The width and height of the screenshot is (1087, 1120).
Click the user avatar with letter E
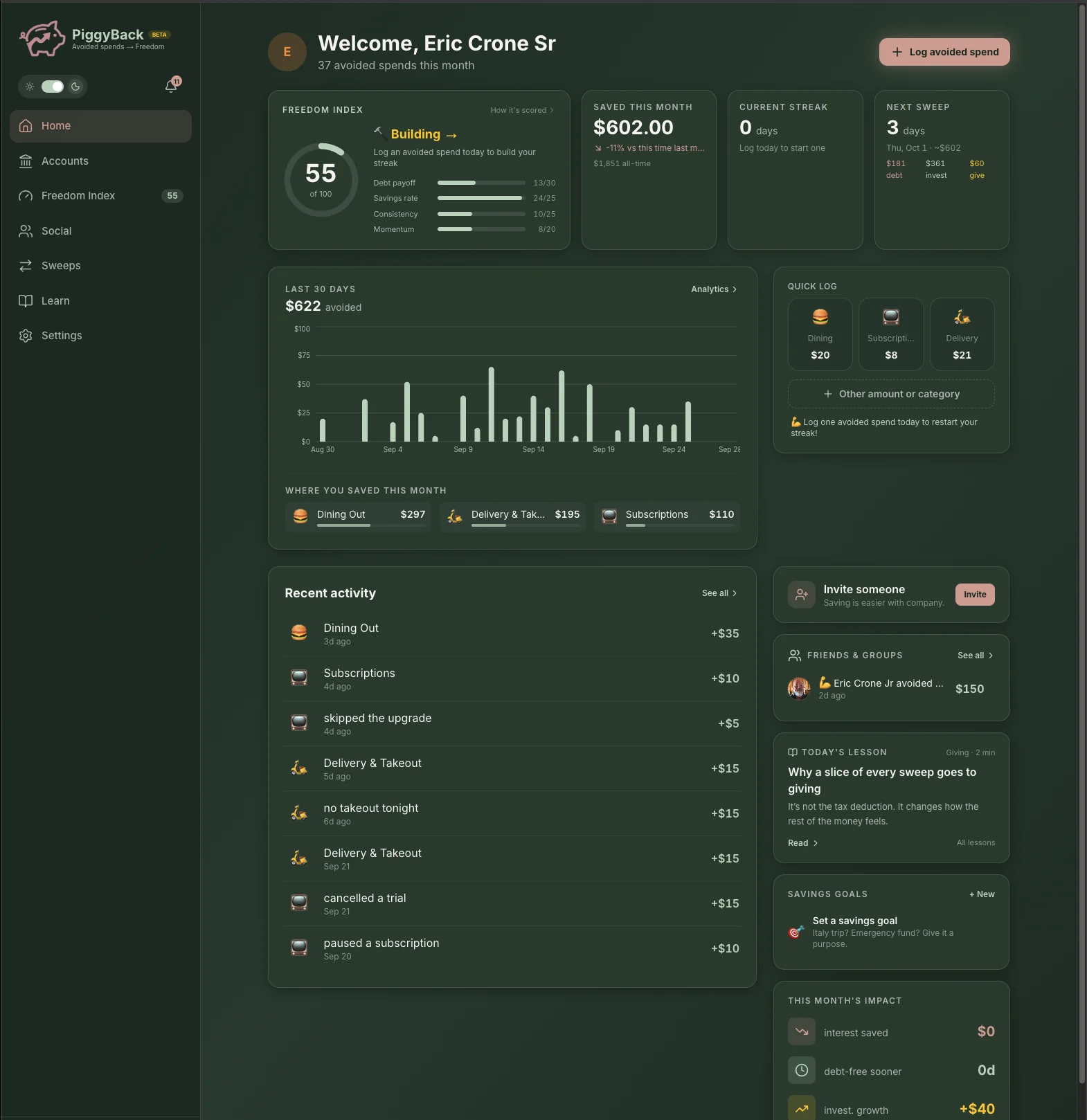coord(287,52)
